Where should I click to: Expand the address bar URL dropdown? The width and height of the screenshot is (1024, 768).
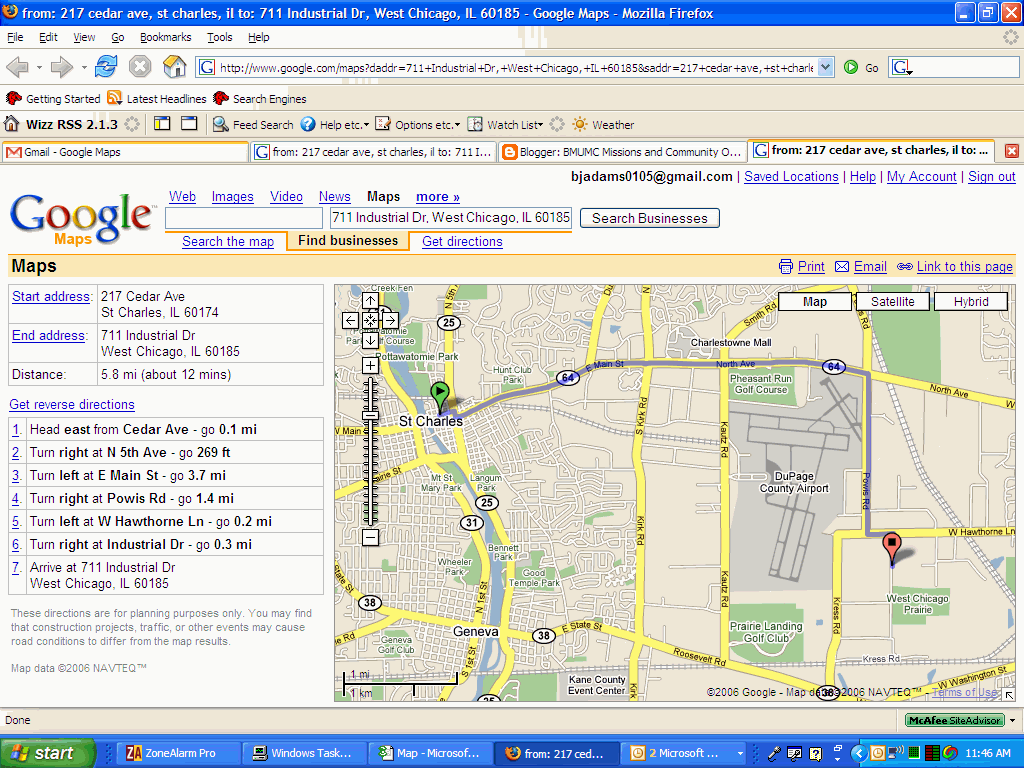825,67
